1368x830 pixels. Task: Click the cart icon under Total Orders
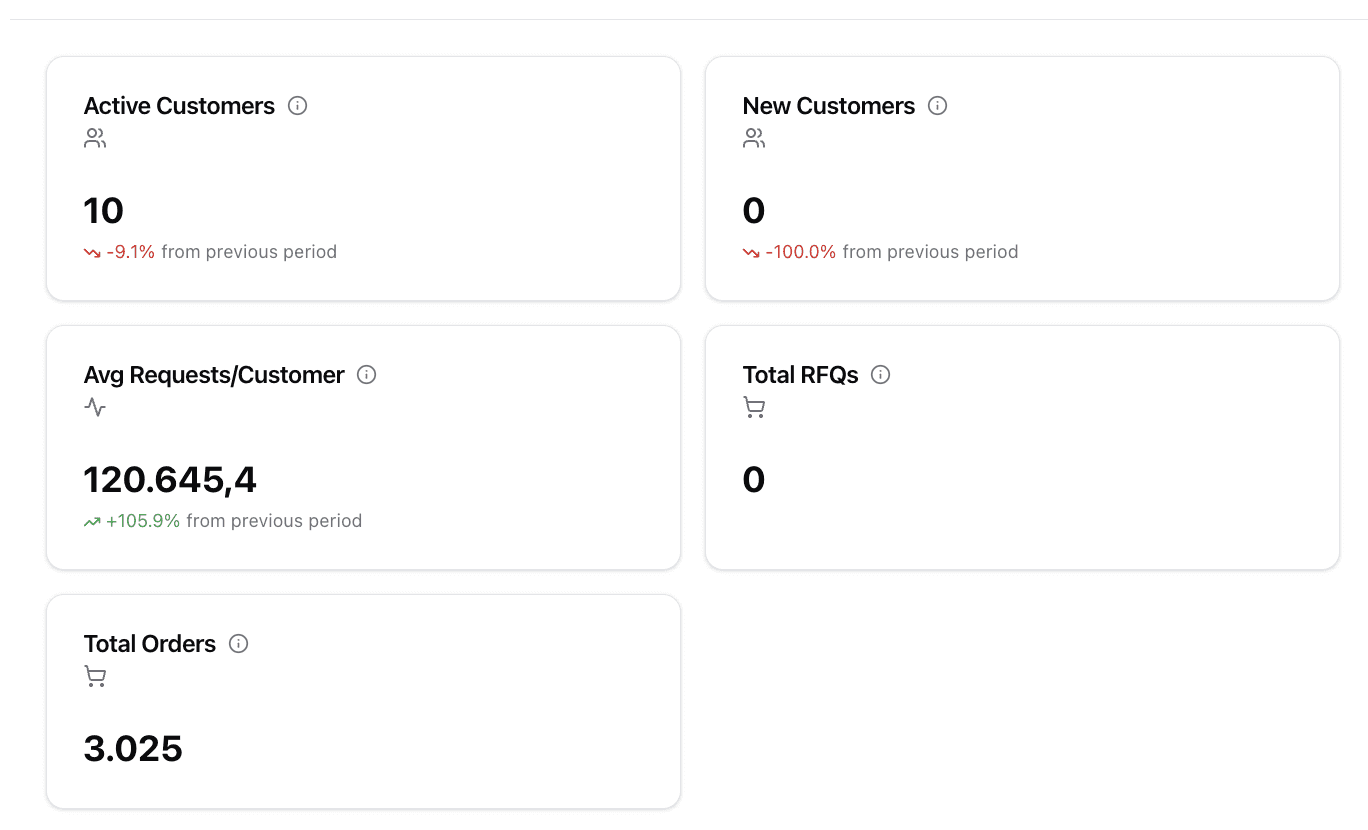tap(95, 677)
